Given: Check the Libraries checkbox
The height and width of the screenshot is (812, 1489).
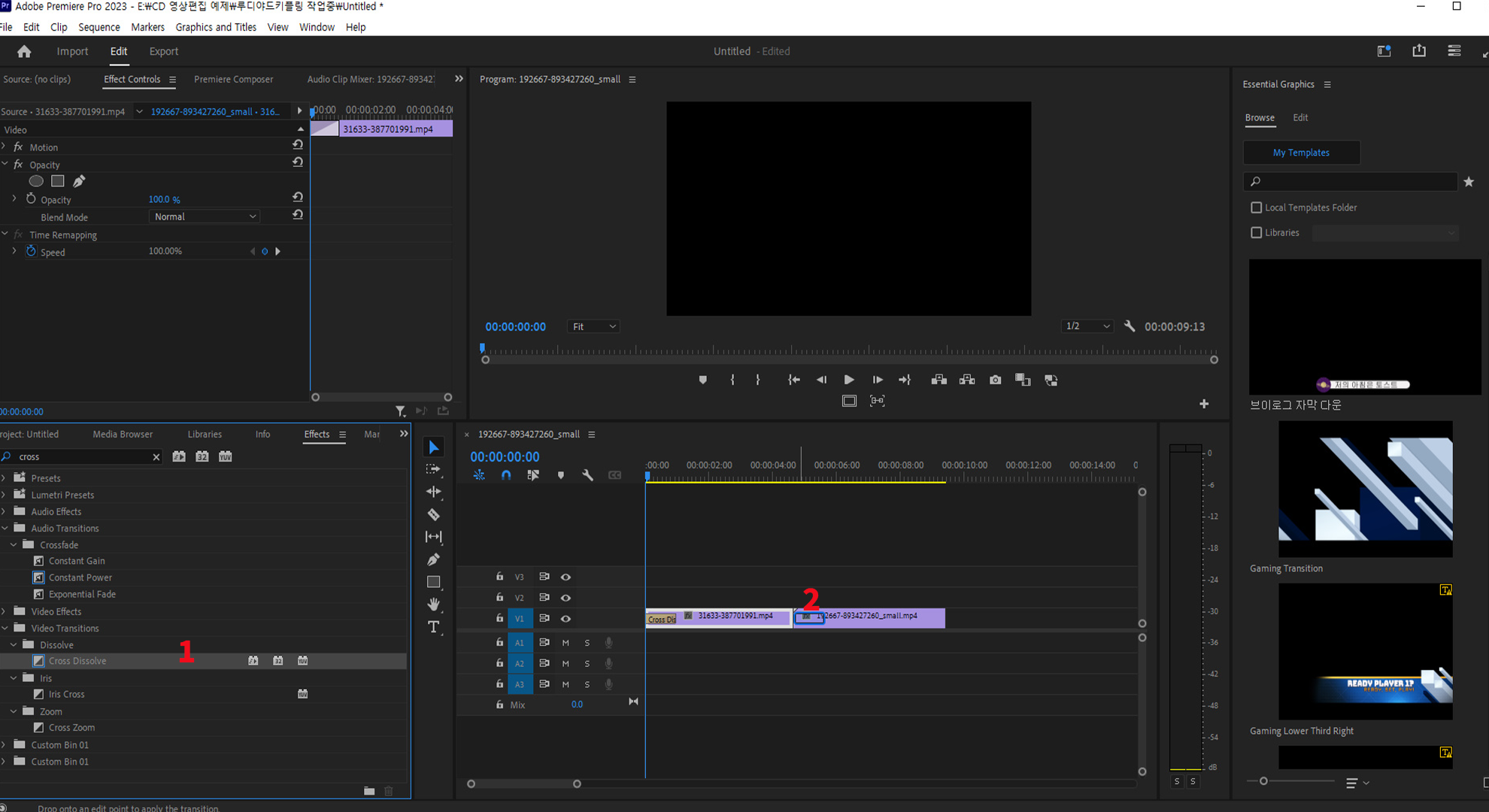Looking at the screenshot, I should point(1256,233).
